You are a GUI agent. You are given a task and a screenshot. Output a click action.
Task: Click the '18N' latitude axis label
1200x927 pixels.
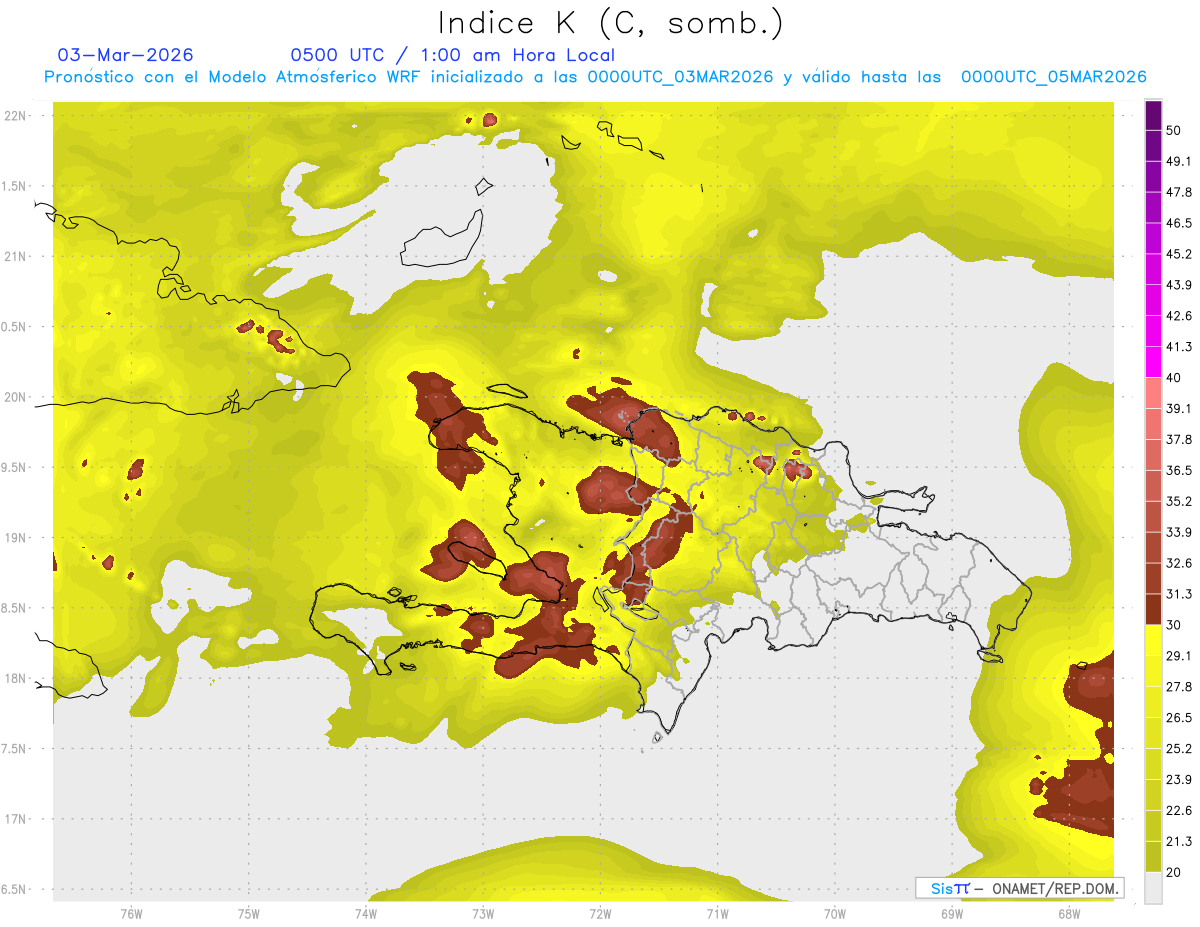tap(14, 678)
